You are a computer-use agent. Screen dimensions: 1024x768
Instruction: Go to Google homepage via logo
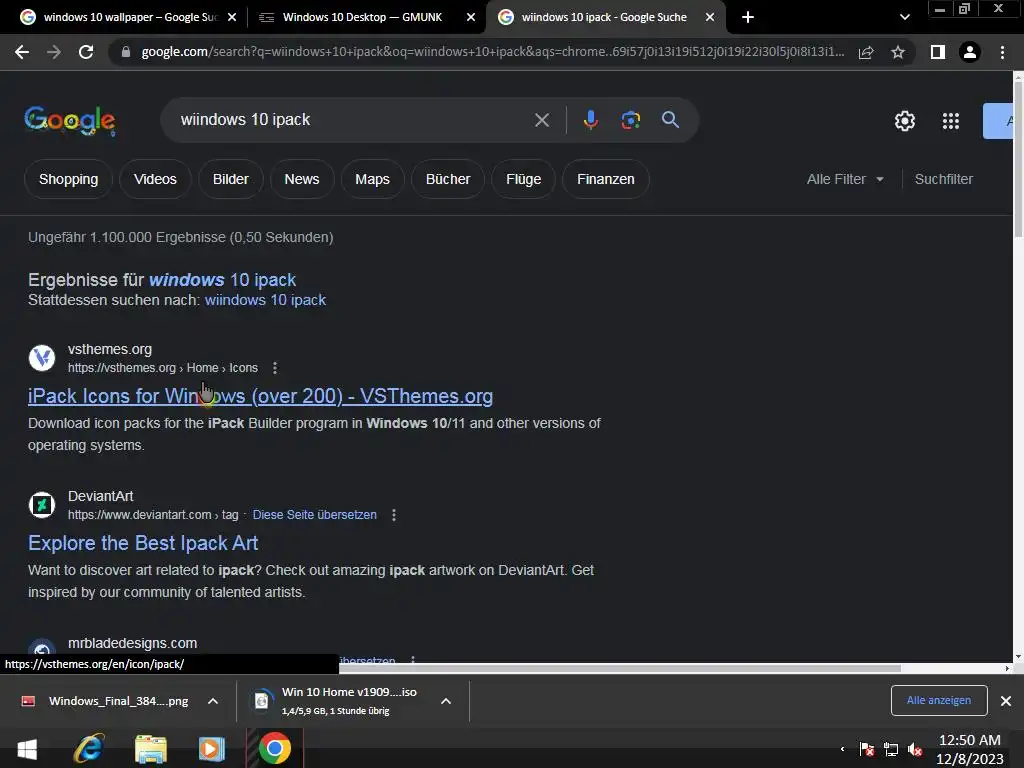pyautogui.click(x=70, y=121)
